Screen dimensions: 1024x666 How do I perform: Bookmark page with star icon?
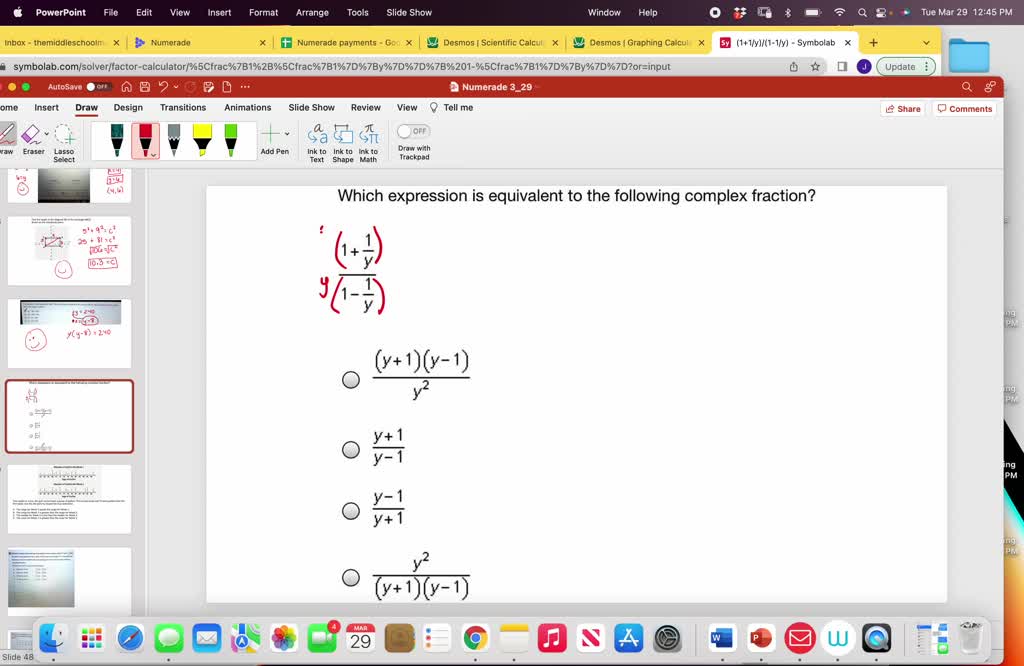pyautogui.click(x=815, y=67)
